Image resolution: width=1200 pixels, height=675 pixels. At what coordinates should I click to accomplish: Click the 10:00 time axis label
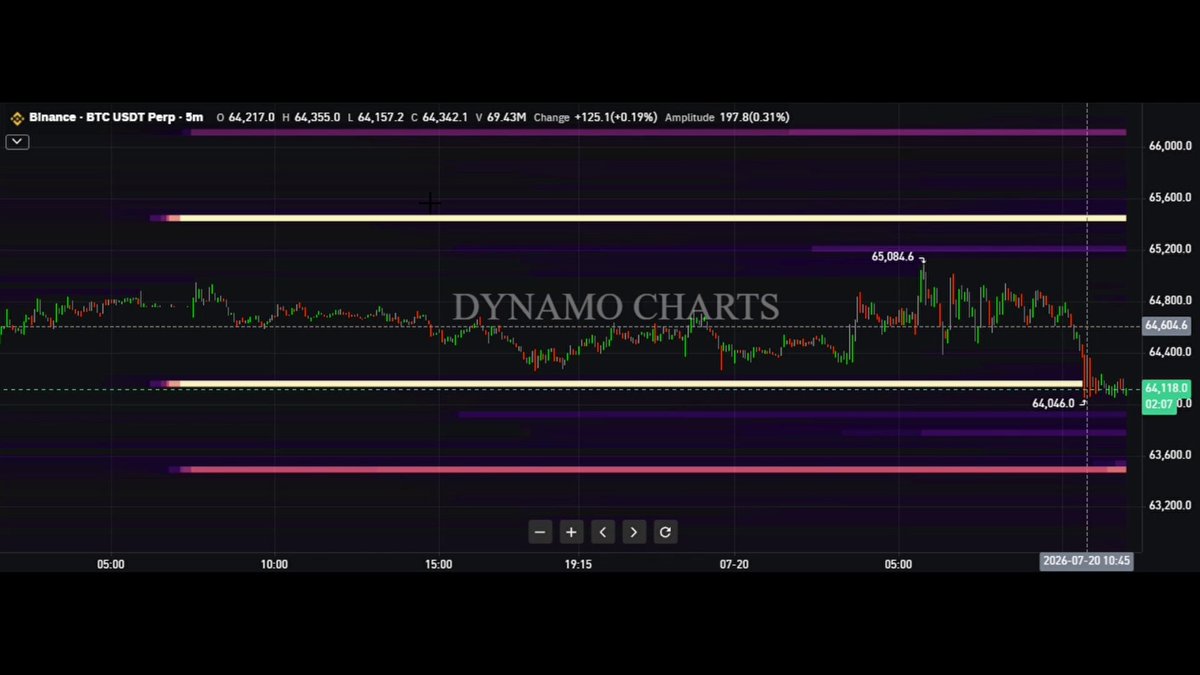(x=274, y=565)
